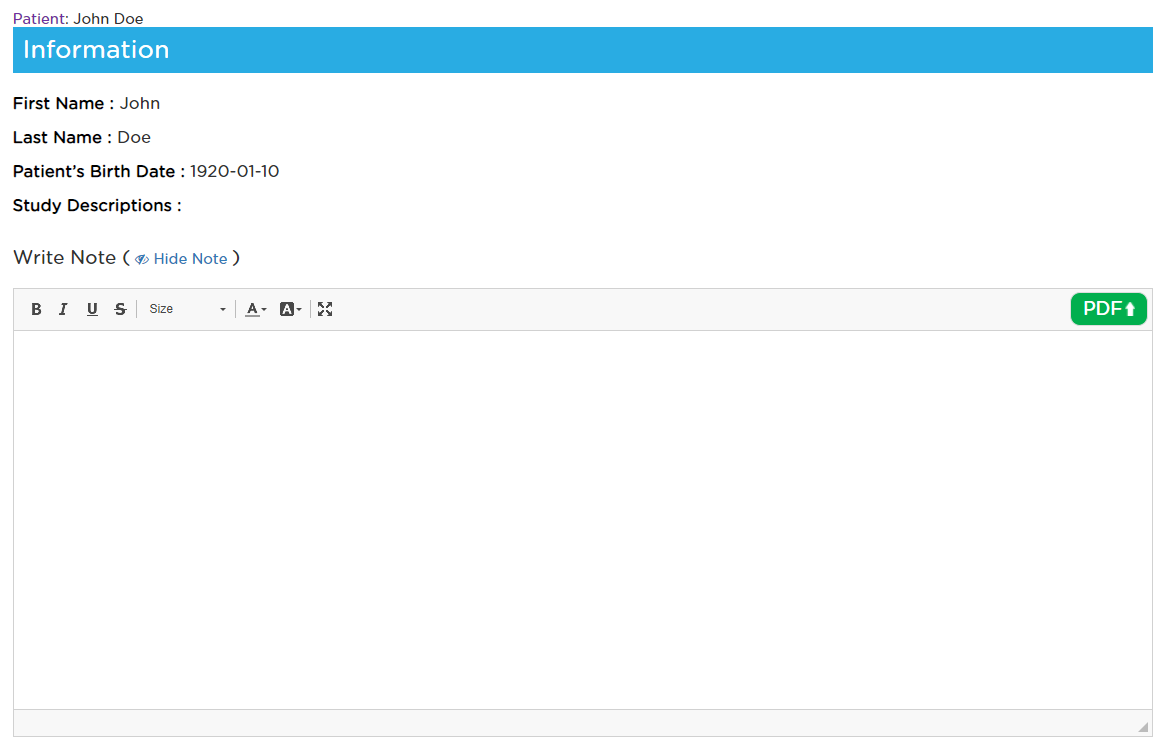Toggle strikethrough formatting in note editor
This screenshot has width=1163, height=749.
pos(120,309)
